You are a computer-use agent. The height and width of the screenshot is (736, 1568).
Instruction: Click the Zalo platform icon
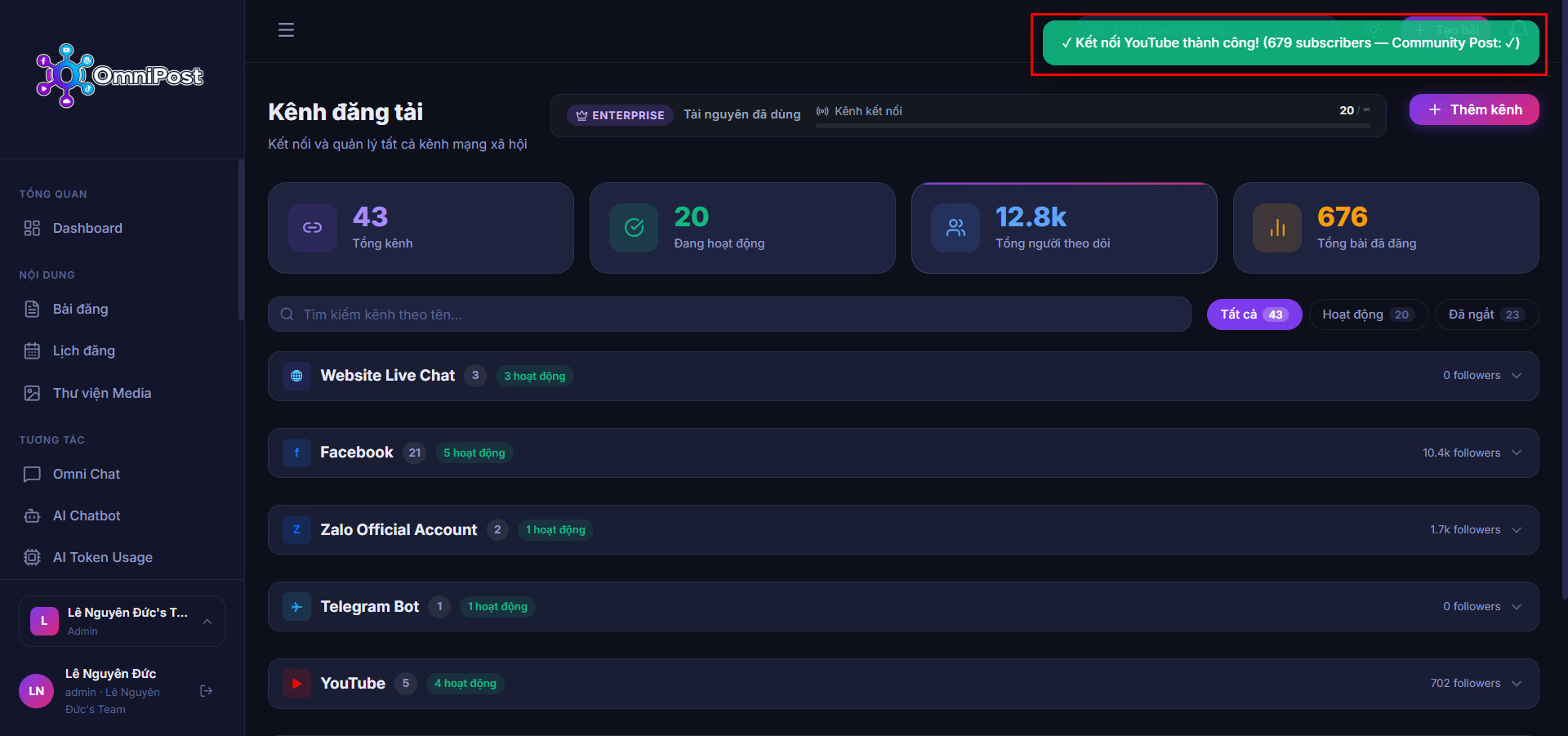[296, 530]
